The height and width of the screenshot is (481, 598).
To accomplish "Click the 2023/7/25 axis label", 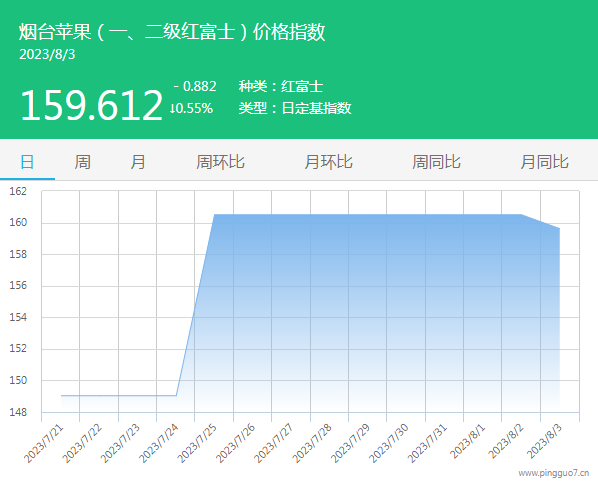I will pyautogui.click(x=198, y=443).
